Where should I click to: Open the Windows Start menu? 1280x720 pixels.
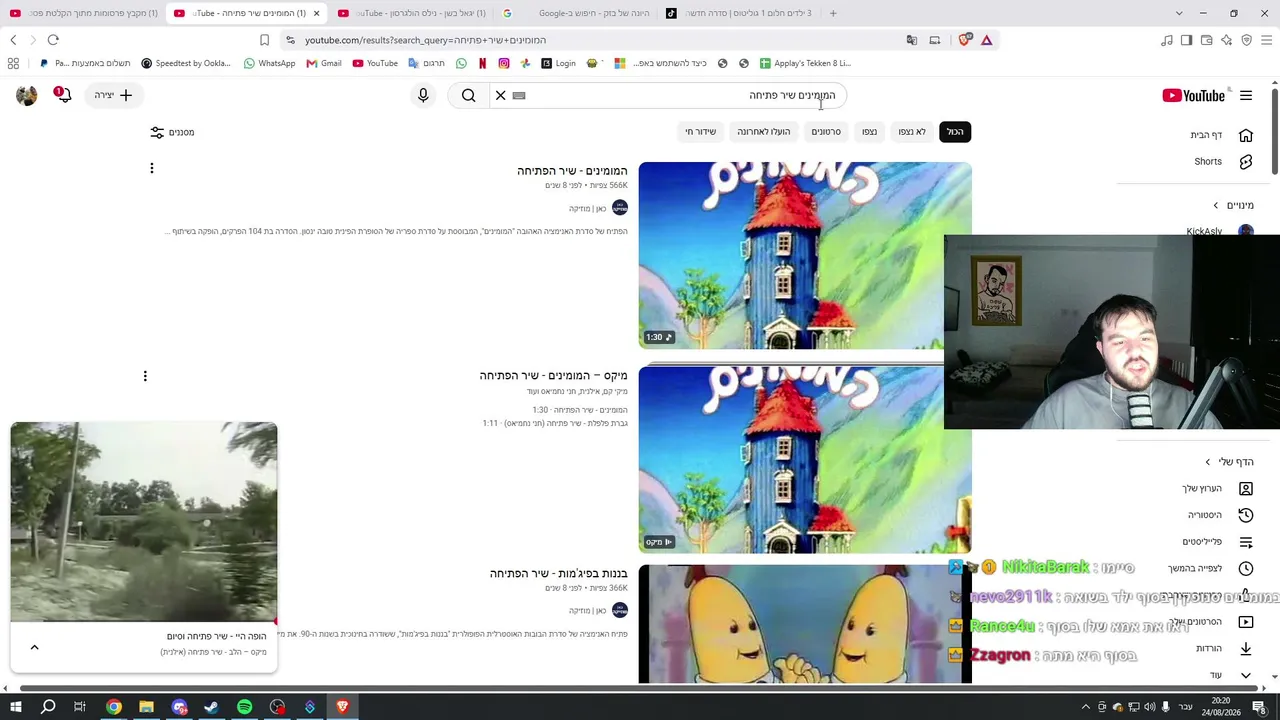tap(15, 707)
